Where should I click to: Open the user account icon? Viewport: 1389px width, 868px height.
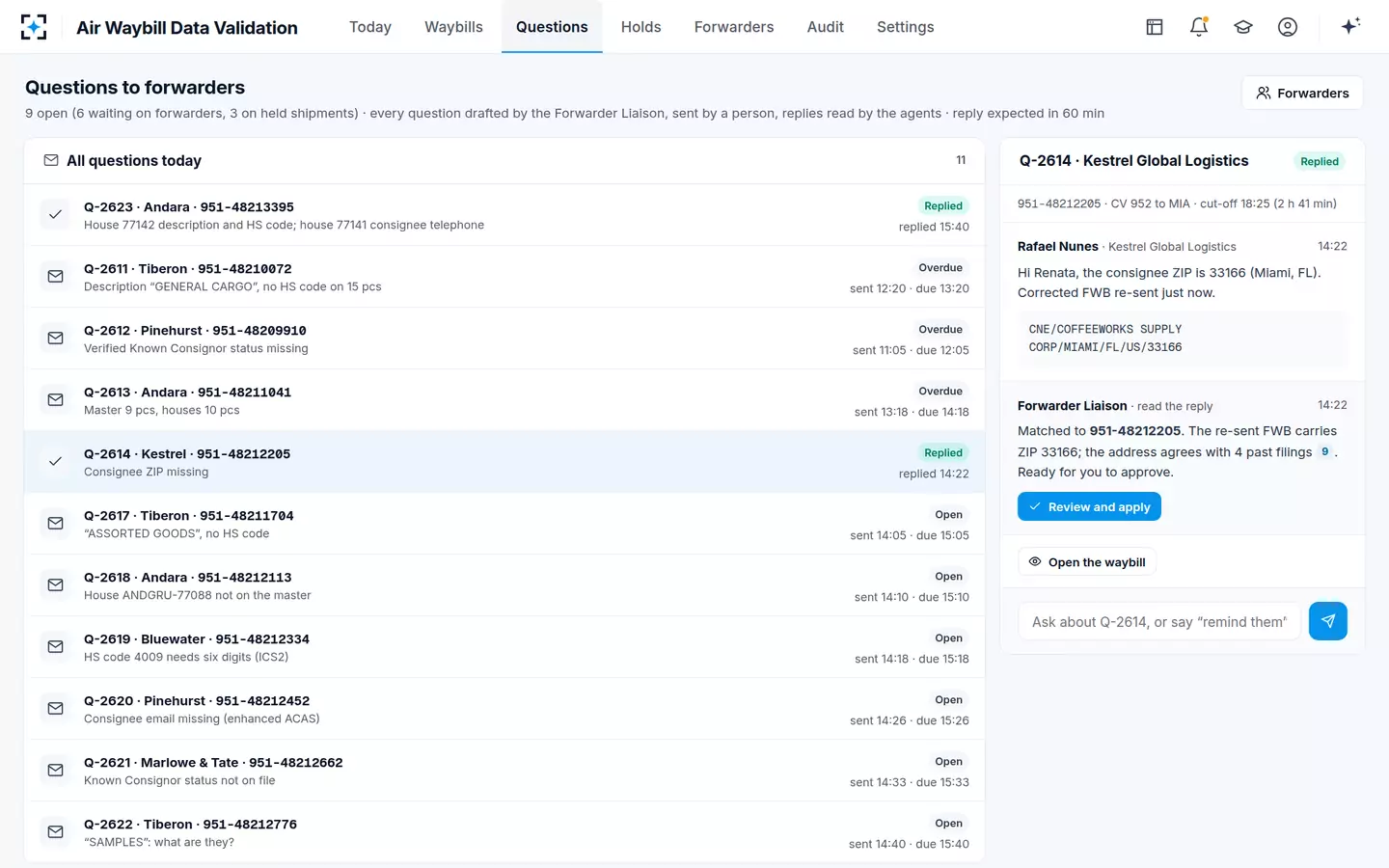[1288, 27]
